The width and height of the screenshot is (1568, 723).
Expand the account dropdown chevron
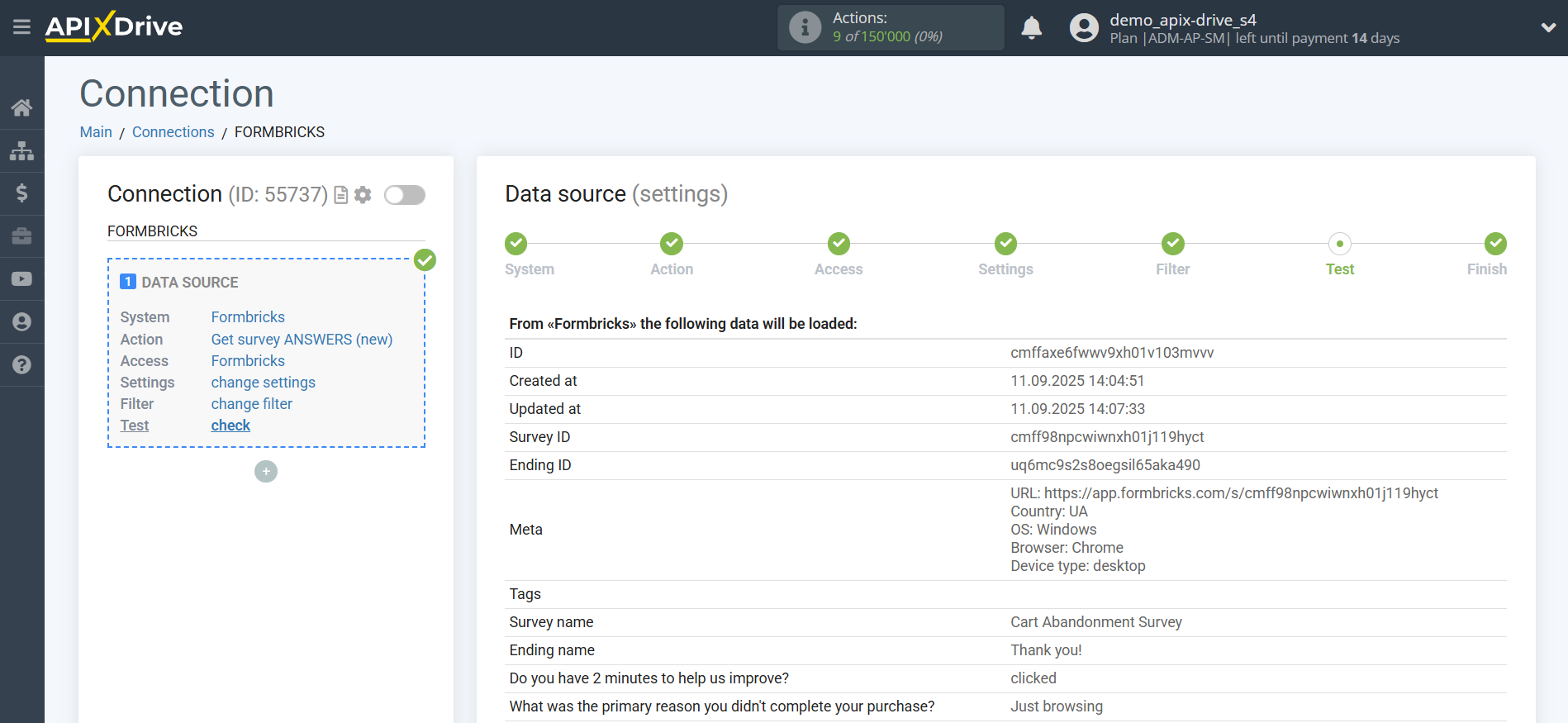click(1548, 27)
